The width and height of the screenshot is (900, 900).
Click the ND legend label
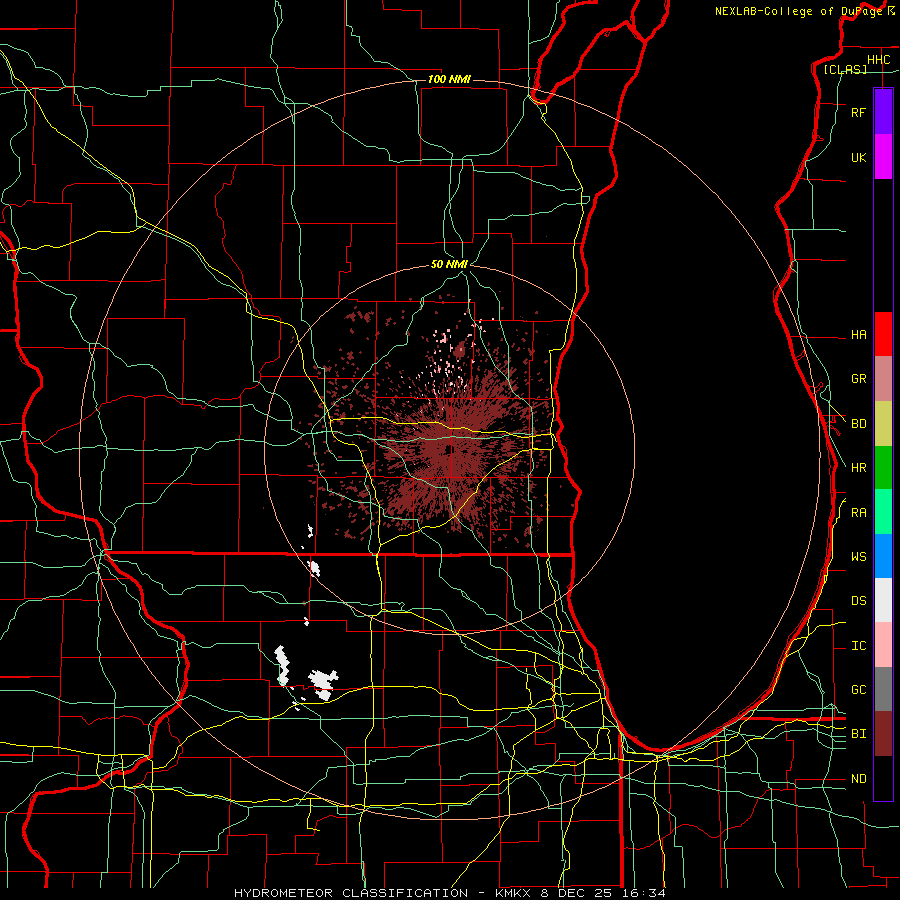tap(858, 779)
